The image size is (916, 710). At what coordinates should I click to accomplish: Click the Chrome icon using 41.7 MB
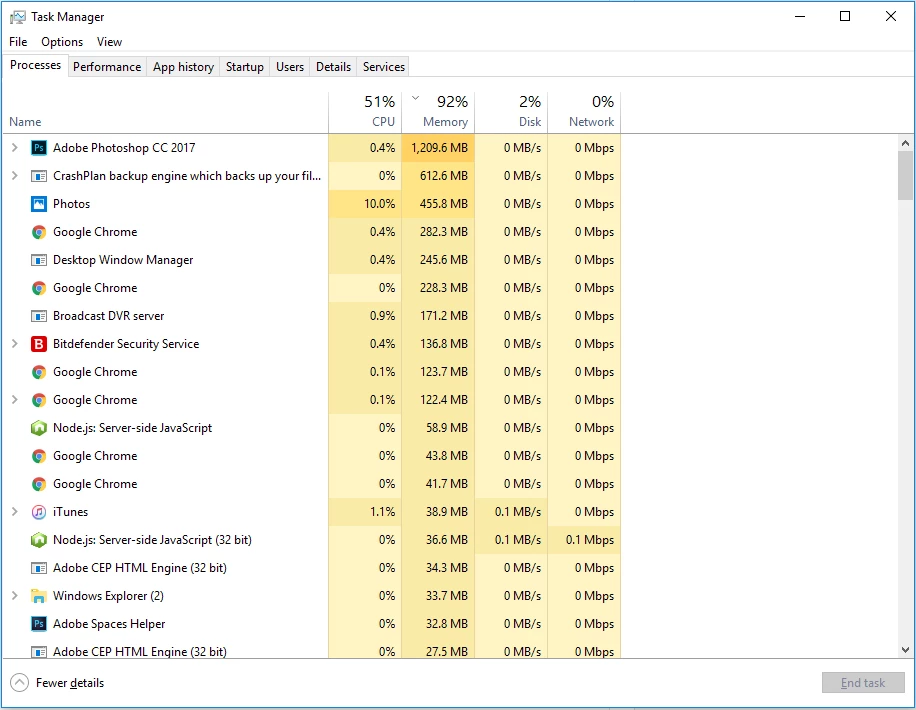tap(39, 484)
